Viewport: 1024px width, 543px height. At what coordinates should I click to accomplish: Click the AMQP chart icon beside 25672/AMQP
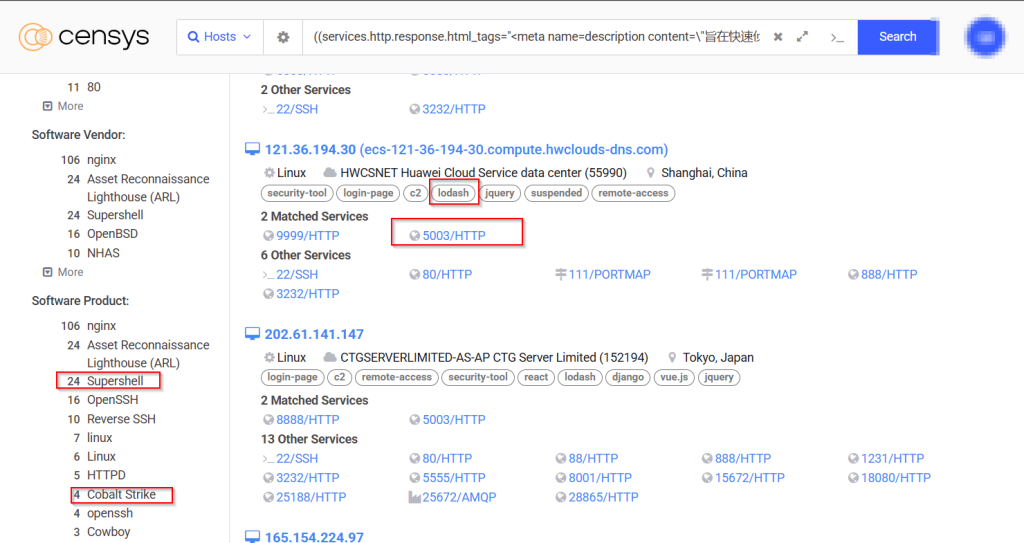(414, 497)
